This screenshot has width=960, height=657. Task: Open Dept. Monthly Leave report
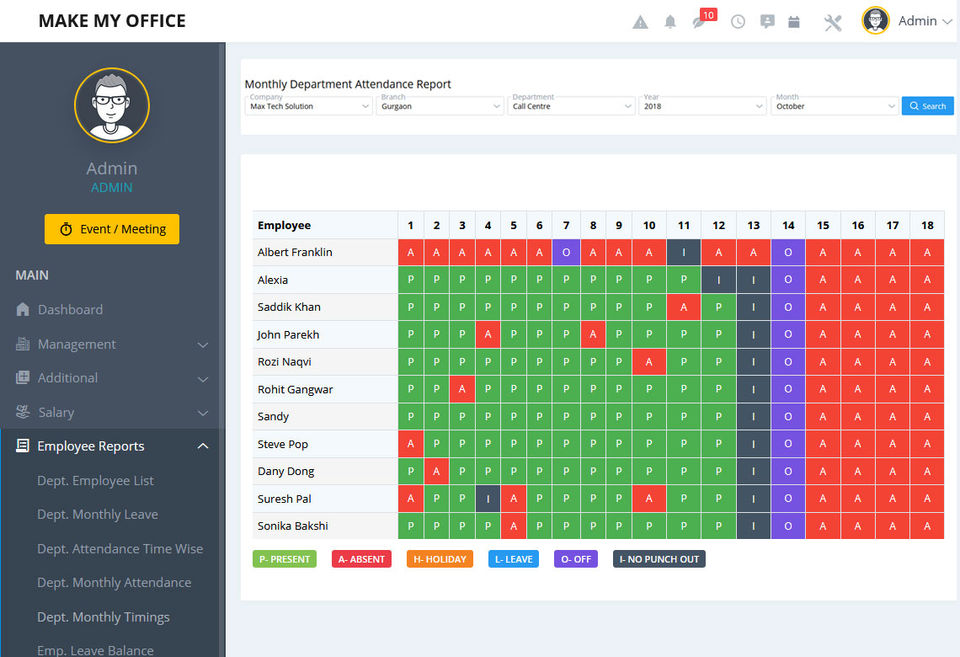(x=97, y=515)
